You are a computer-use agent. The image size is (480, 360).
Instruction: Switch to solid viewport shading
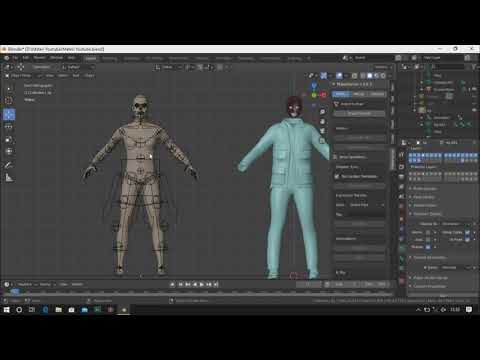pos(370,76)
